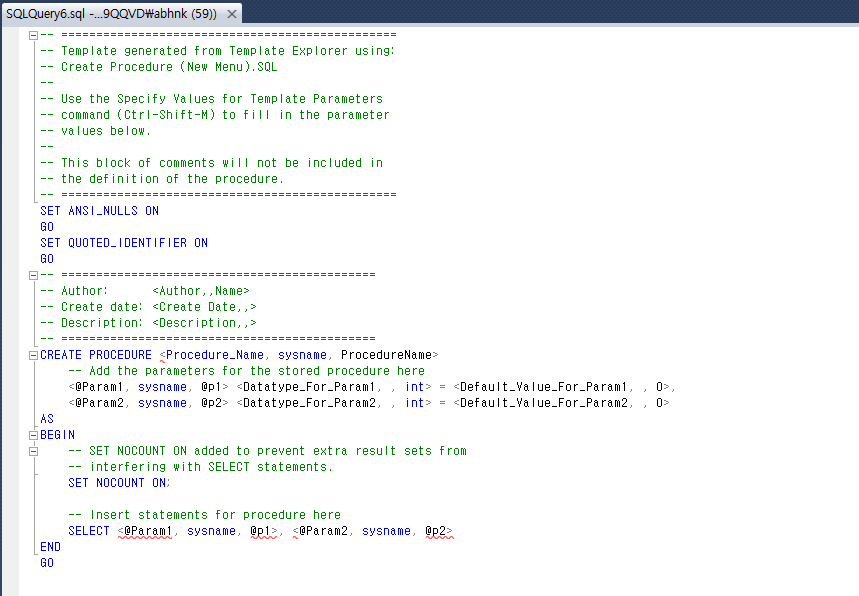This screenshot has width=859, height=596.
Task: Collapse the CREATE PROCEDURE region
Action: 34,355
